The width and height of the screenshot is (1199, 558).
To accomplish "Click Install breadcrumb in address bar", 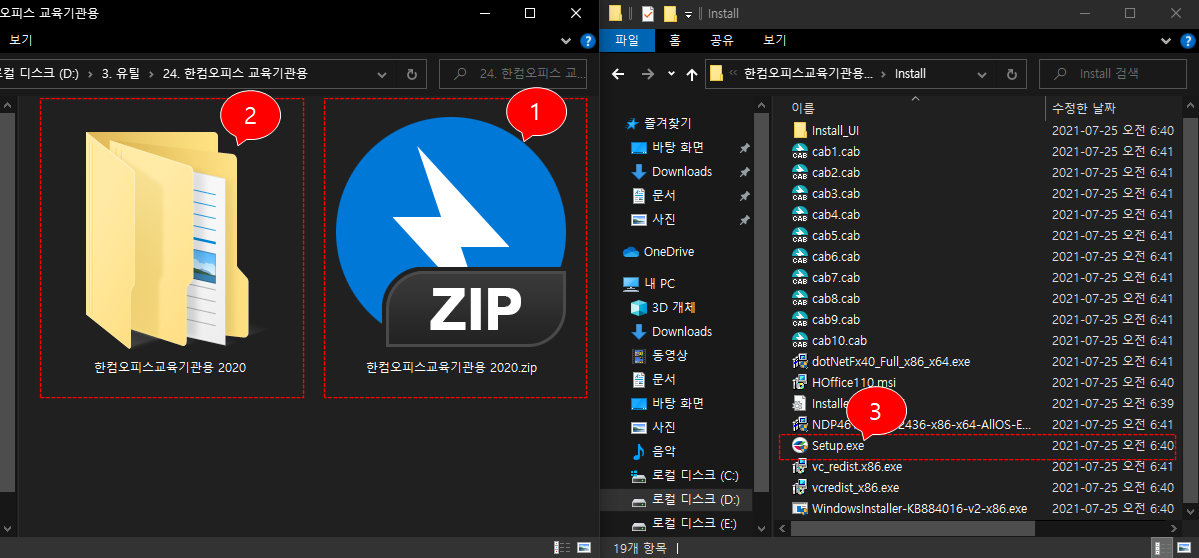I will point(911,74).
